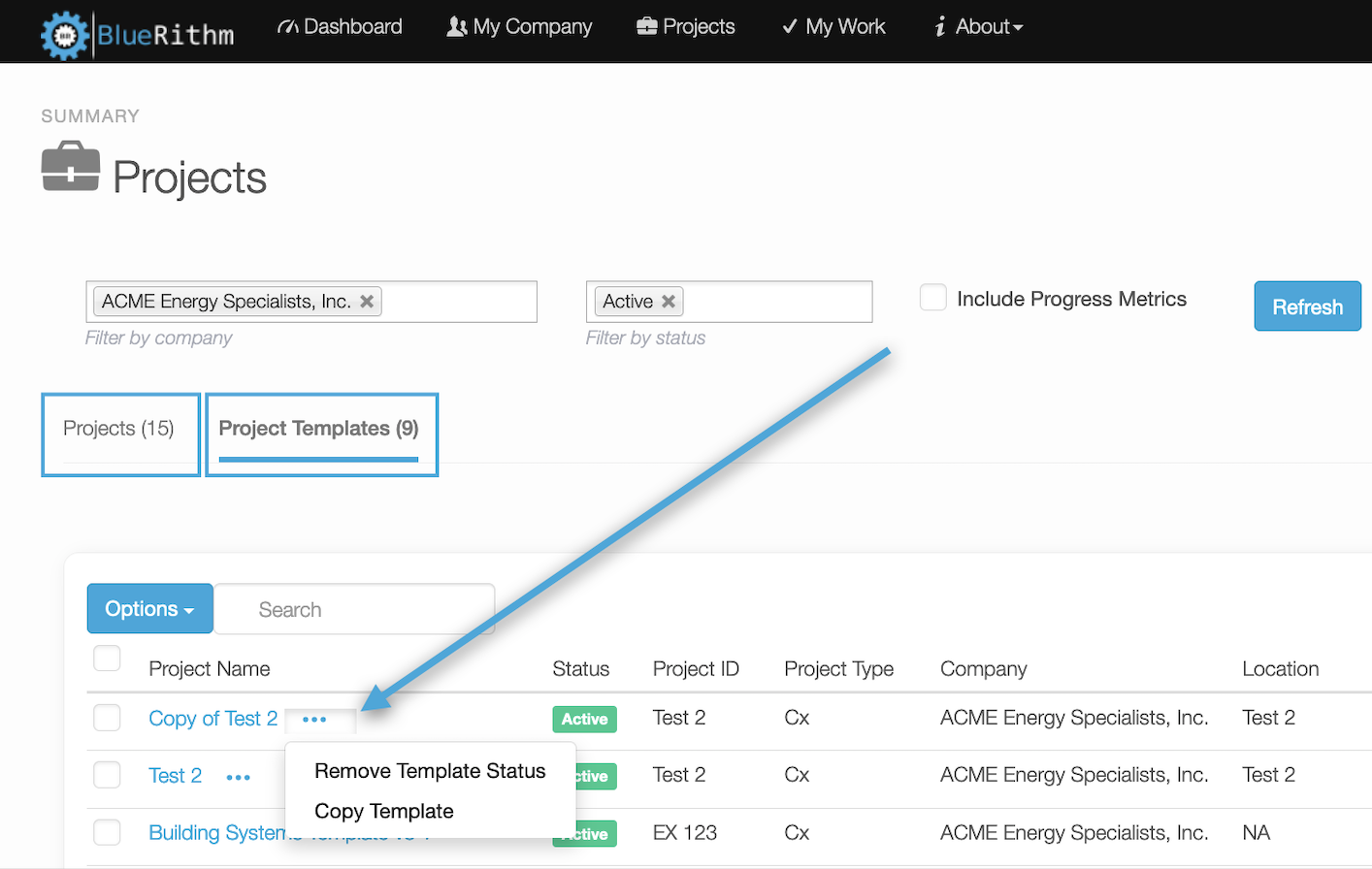Click the My Company people icon

point(457,26)
